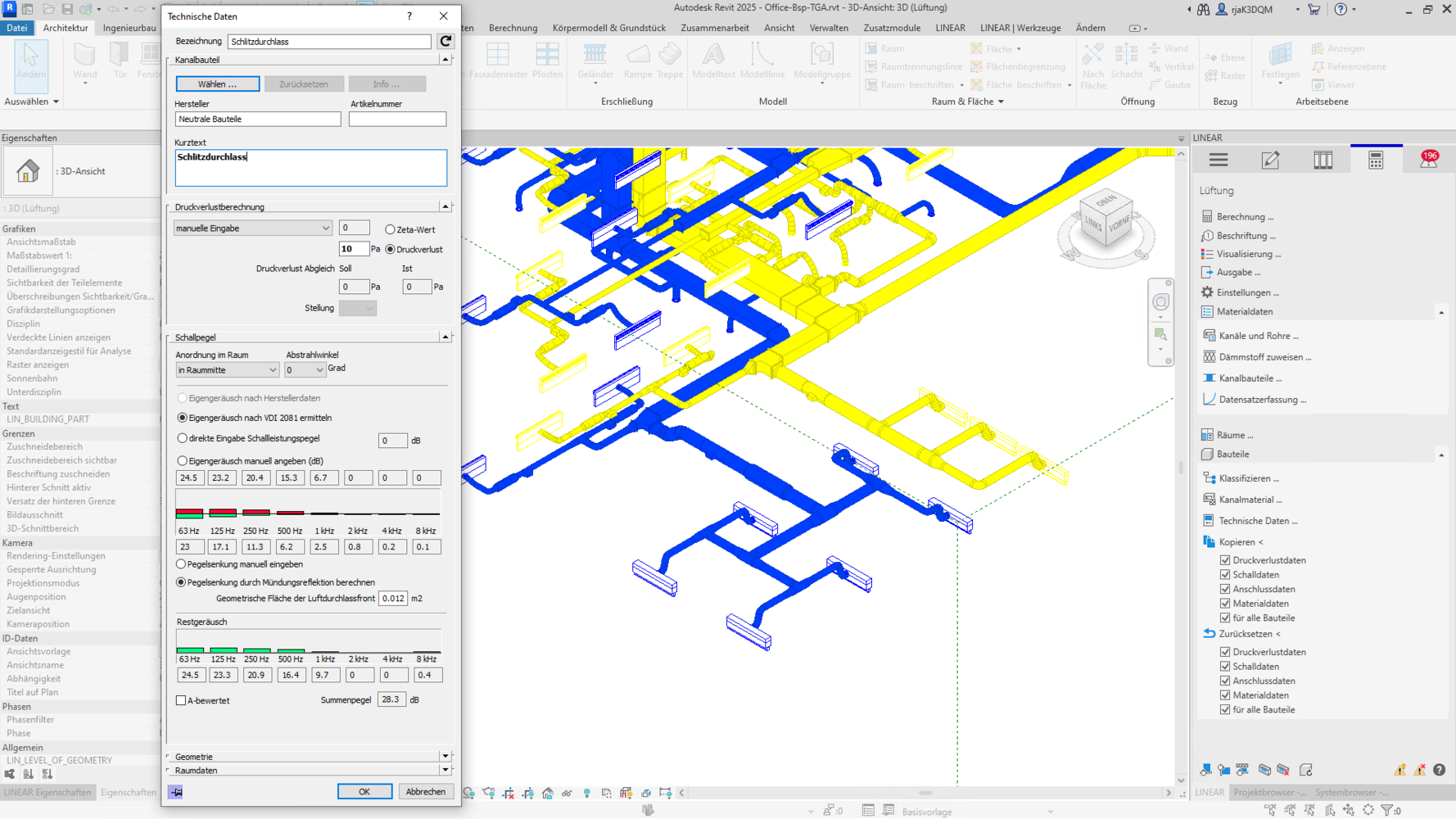The width and height of the screenshot is (1456, 819).
Task: Select Pegelsenkung manuell eingeben option
Action: coord(182,564)
